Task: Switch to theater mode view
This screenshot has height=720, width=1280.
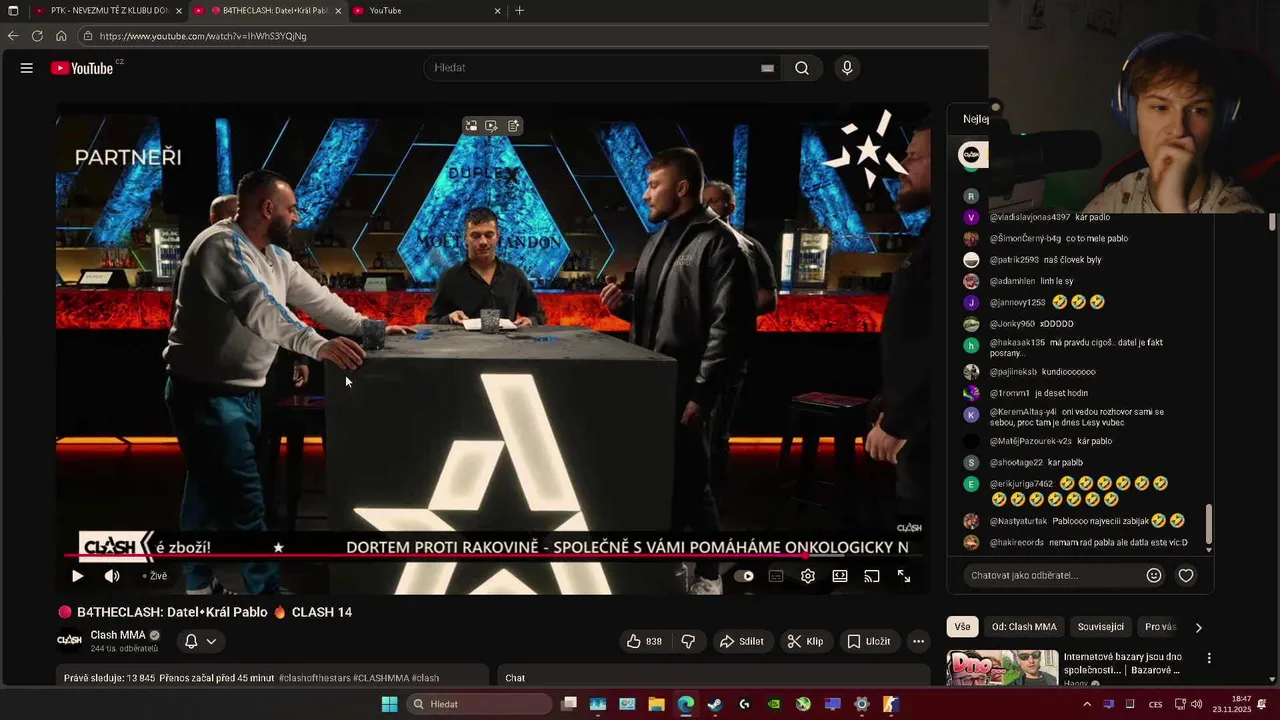Action: tap(840, 576)
